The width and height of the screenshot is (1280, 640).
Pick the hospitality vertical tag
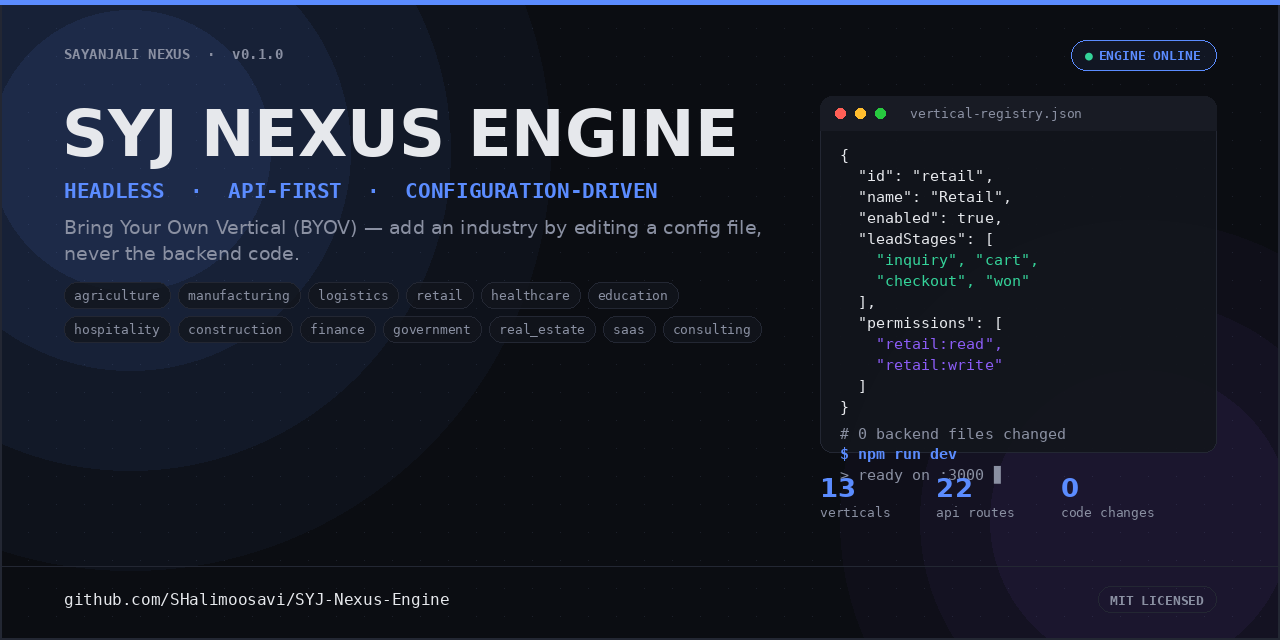117,330
